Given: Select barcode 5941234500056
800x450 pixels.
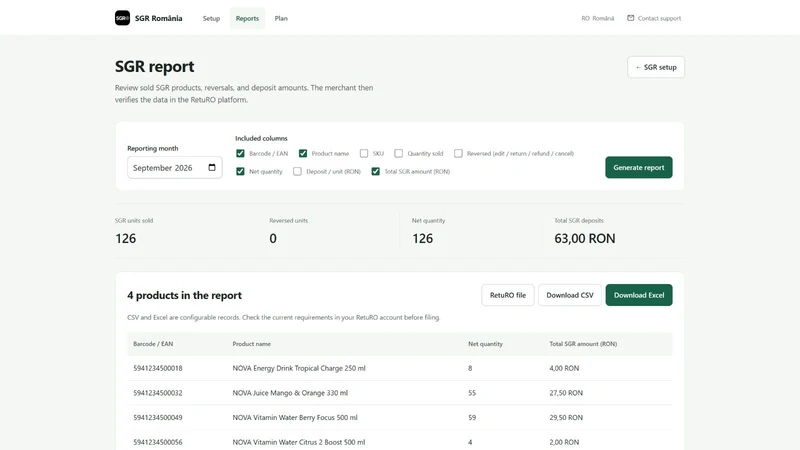Looking at the screenshot, I should click(x=158, y=442).
